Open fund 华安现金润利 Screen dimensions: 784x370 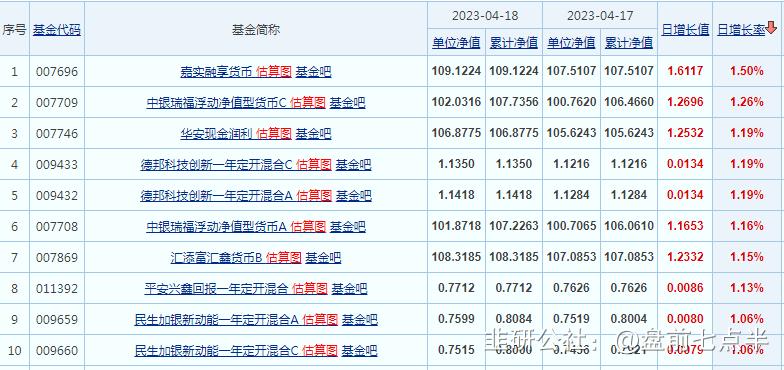coord(216,134)
